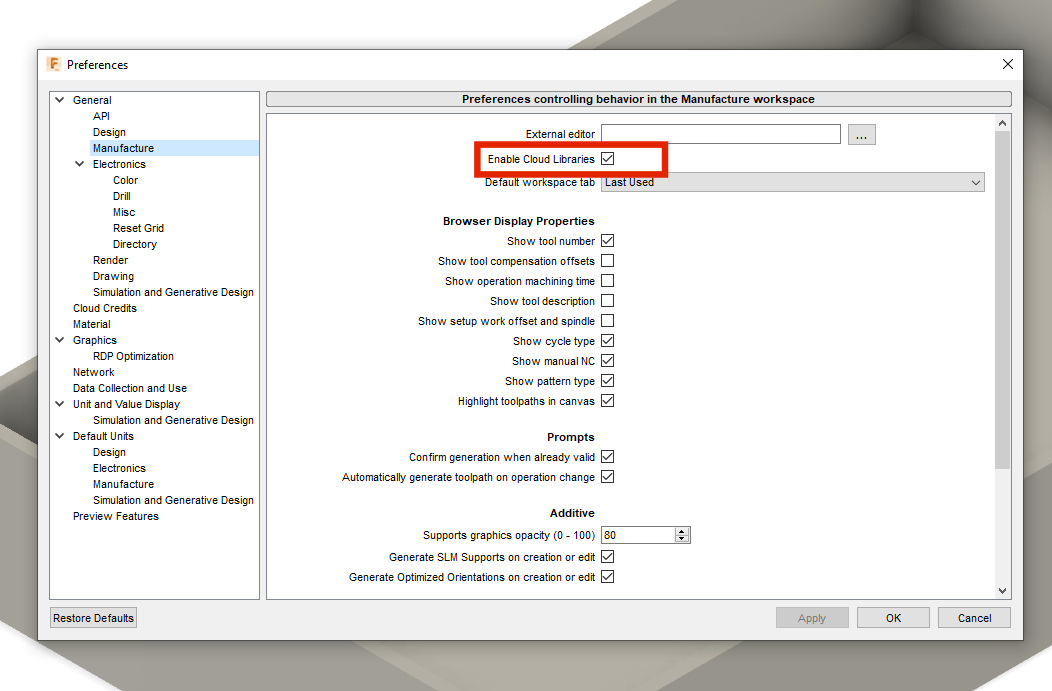Collapse the Electronics tree node
Image resolution: width=1052 pixels, height=691 pixels.
click(x=80, y=164)
